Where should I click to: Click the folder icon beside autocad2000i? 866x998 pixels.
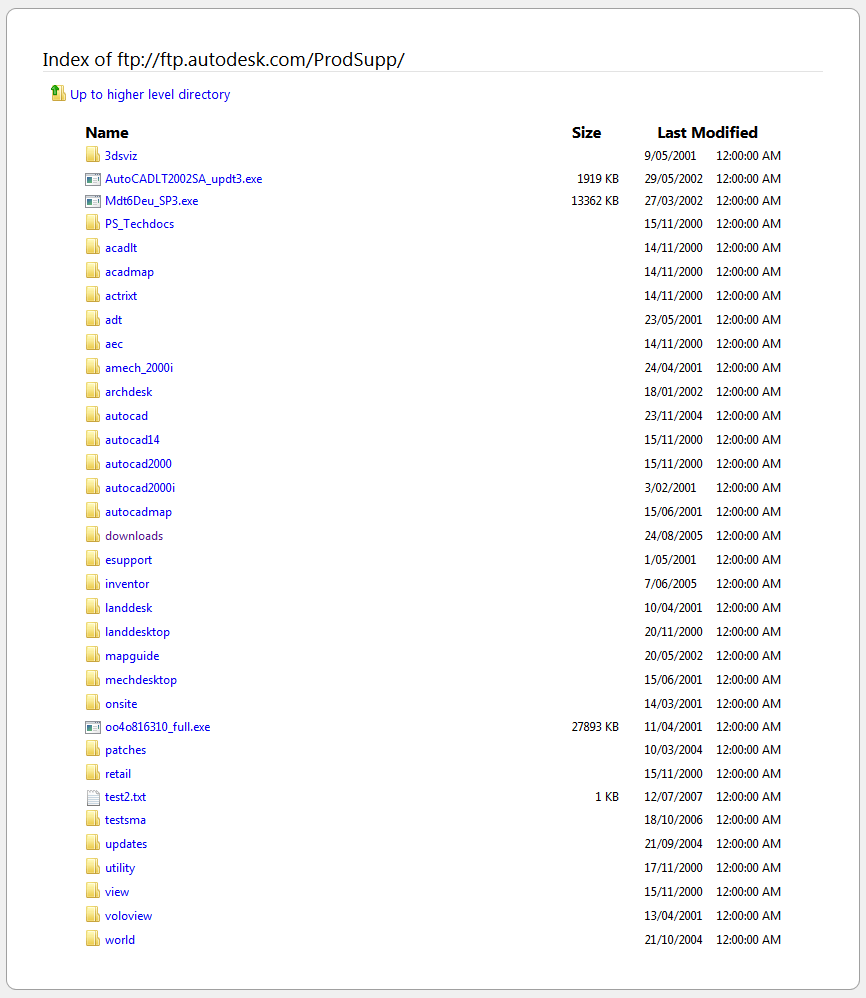[x=93, y=487]
